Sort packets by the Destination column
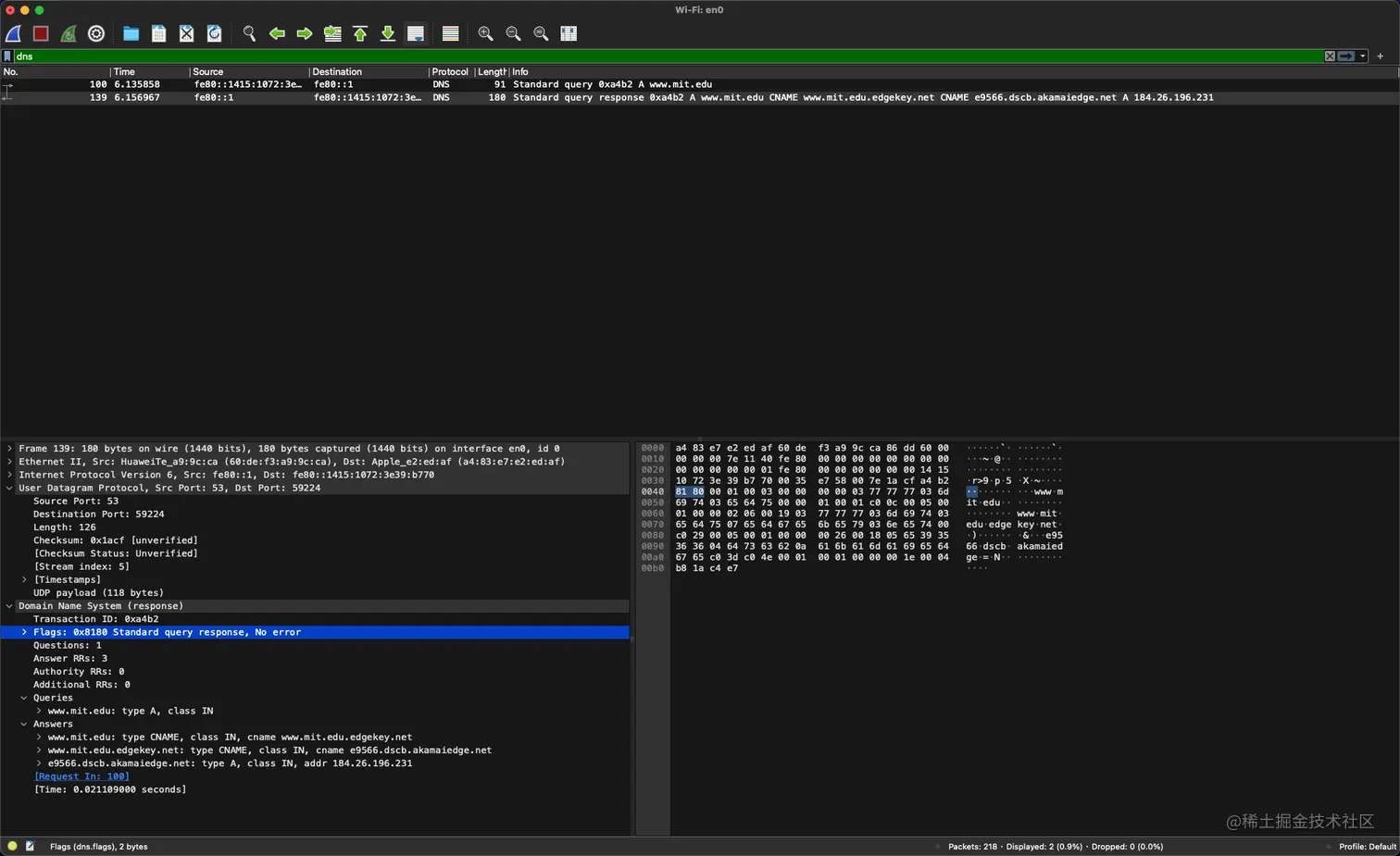1400x856 pixels. coord(369,71)
